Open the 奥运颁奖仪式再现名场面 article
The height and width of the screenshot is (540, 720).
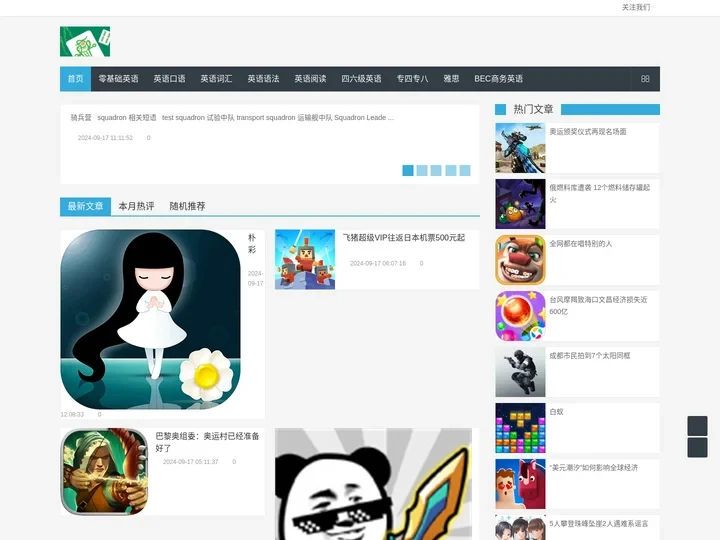pos(588,132)
